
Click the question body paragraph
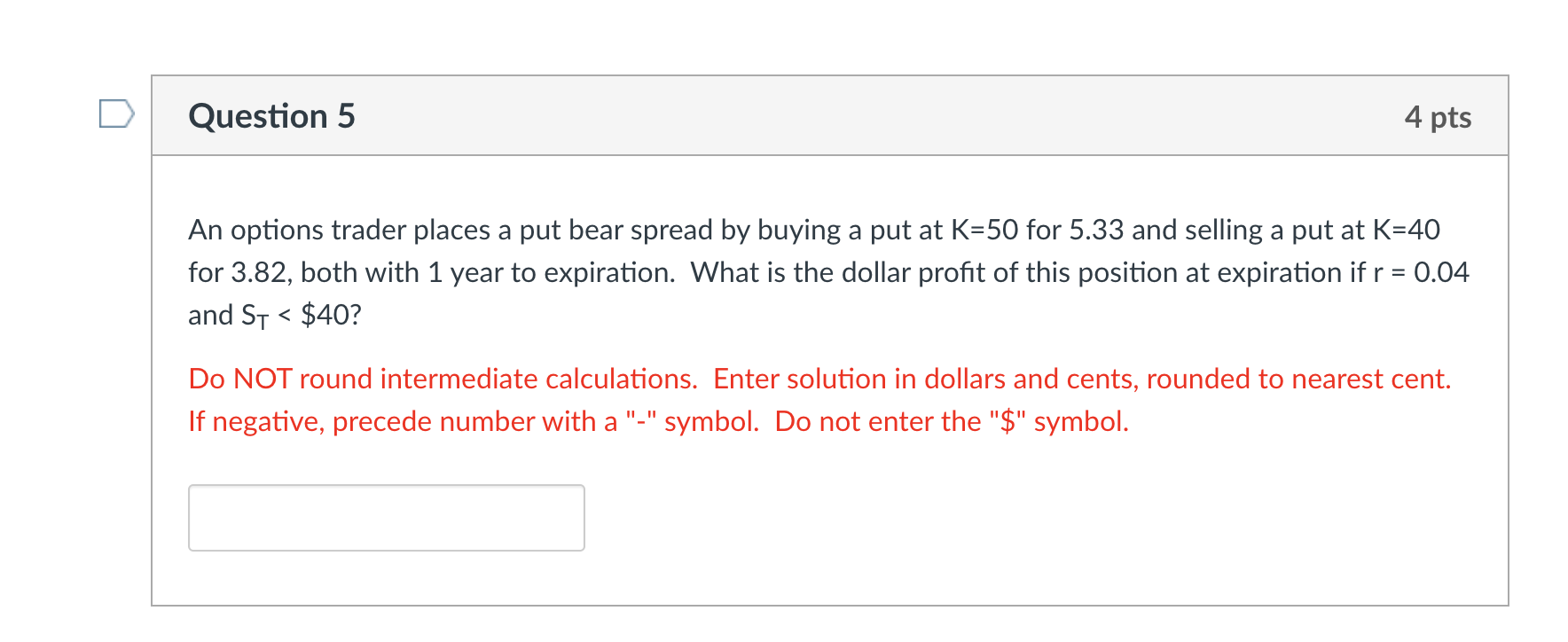point(710,272)
